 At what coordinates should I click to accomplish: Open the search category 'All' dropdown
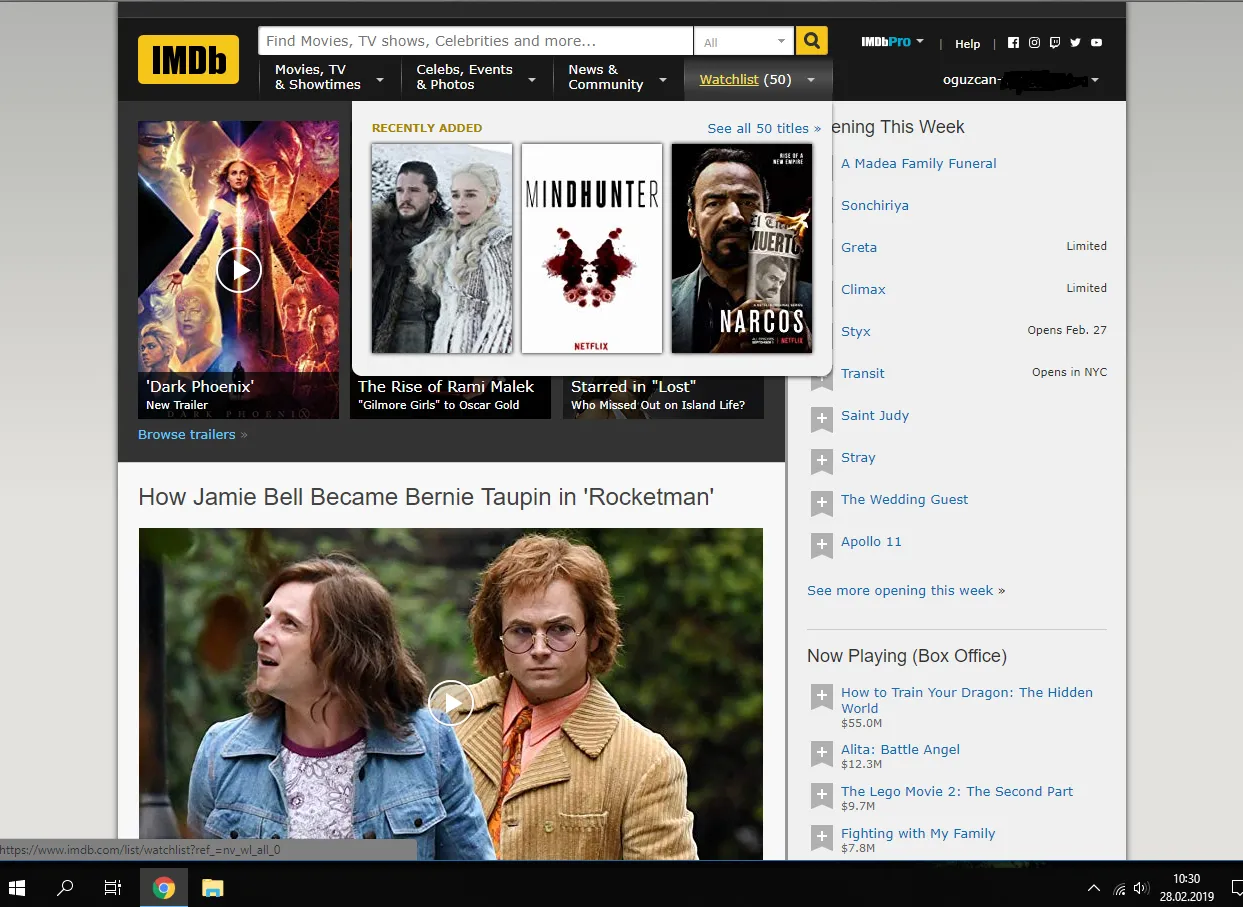(x=744, y=41)
